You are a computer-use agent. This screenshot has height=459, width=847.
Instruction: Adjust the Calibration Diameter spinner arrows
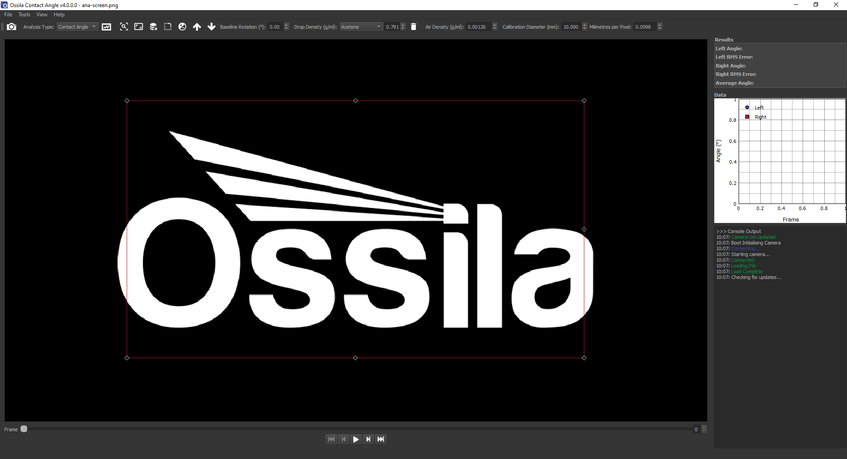coord(584,26)
